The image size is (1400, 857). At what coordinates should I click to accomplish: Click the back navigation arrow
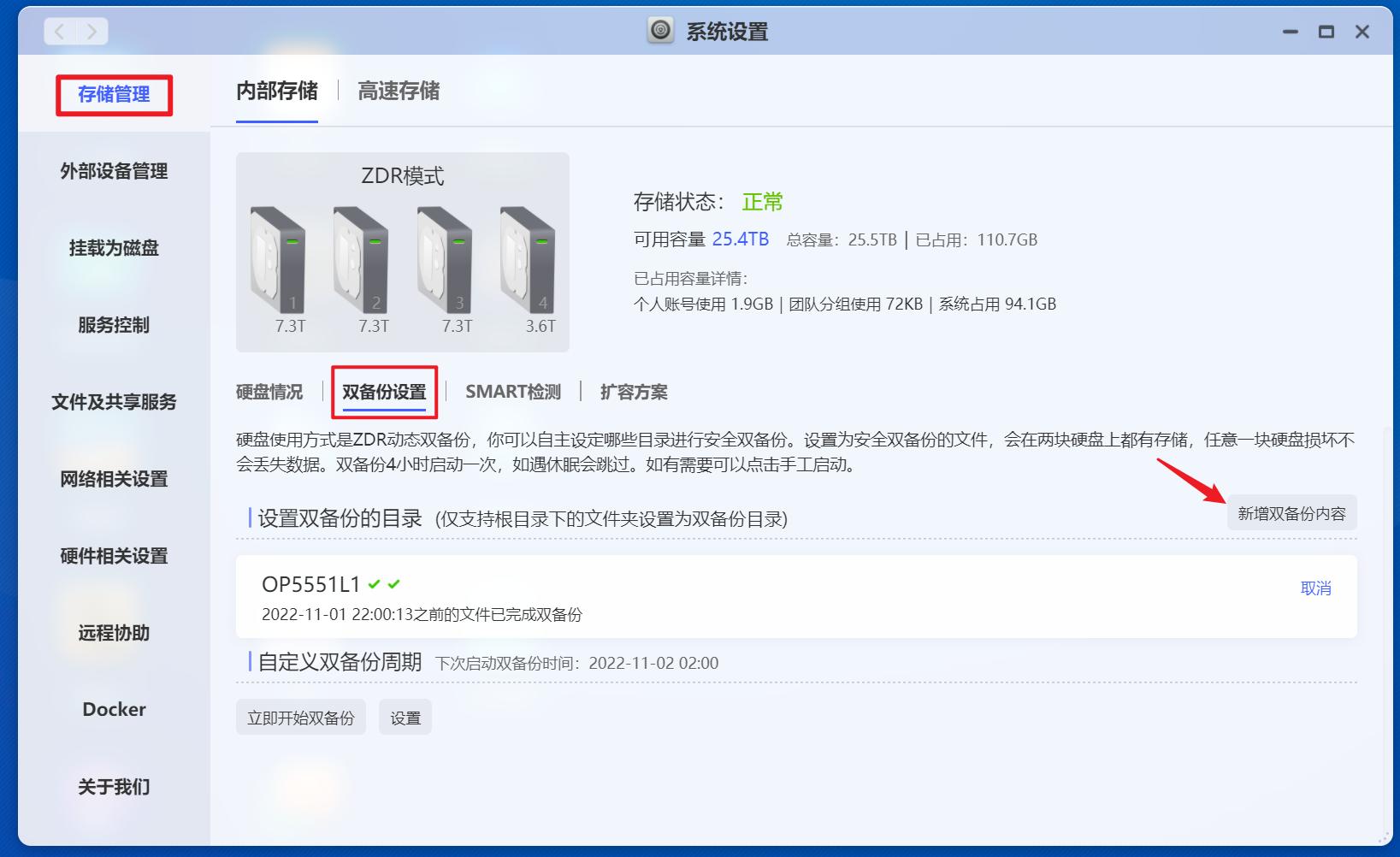click(58, 31)
